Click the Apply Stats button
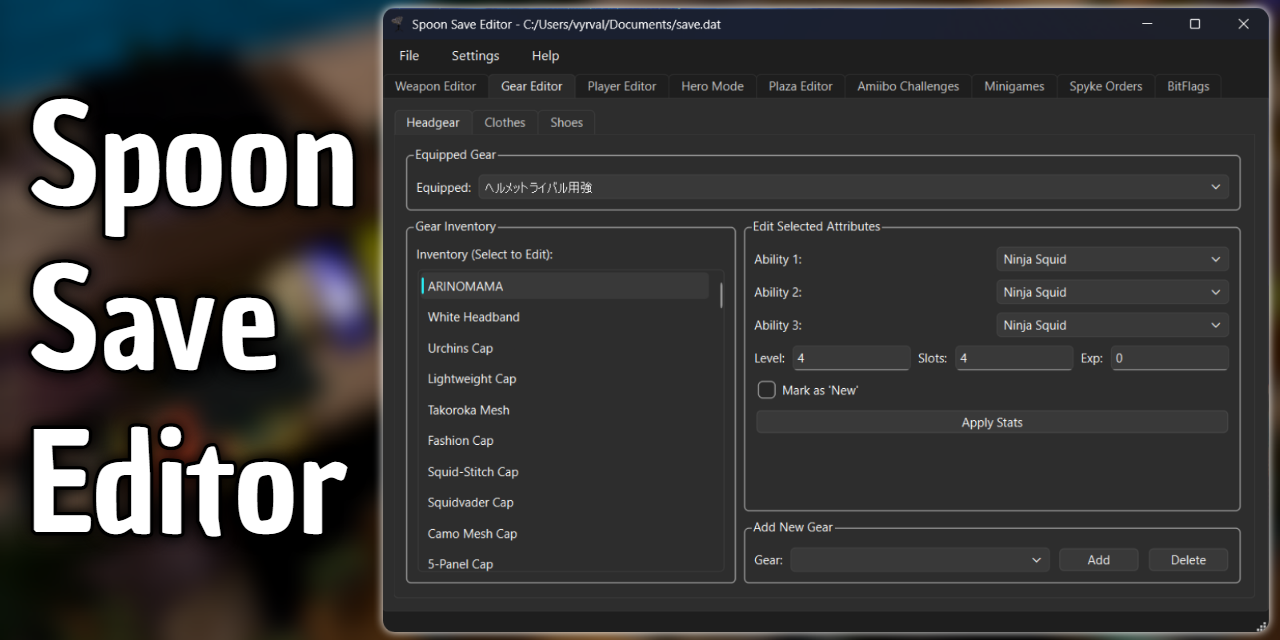The image size is (1280, 640). coord(992,422)
